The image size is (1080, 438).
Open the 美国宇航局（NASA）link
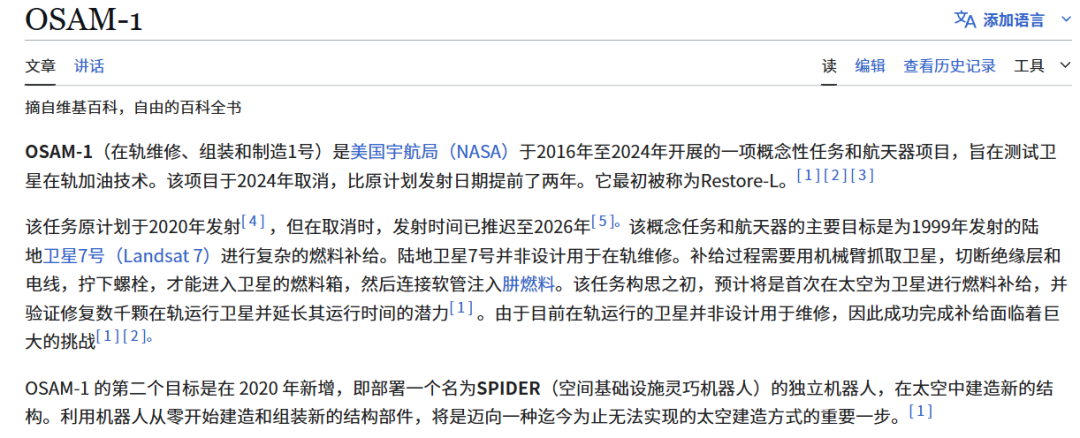tap(430, 152)
